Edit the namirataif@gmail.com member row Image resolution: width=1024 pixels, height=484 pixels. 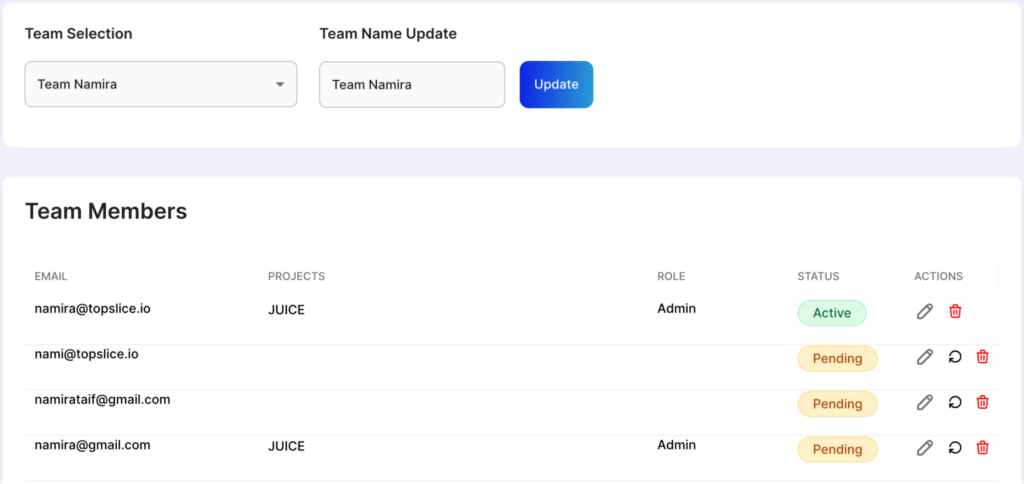coord(925,402)
